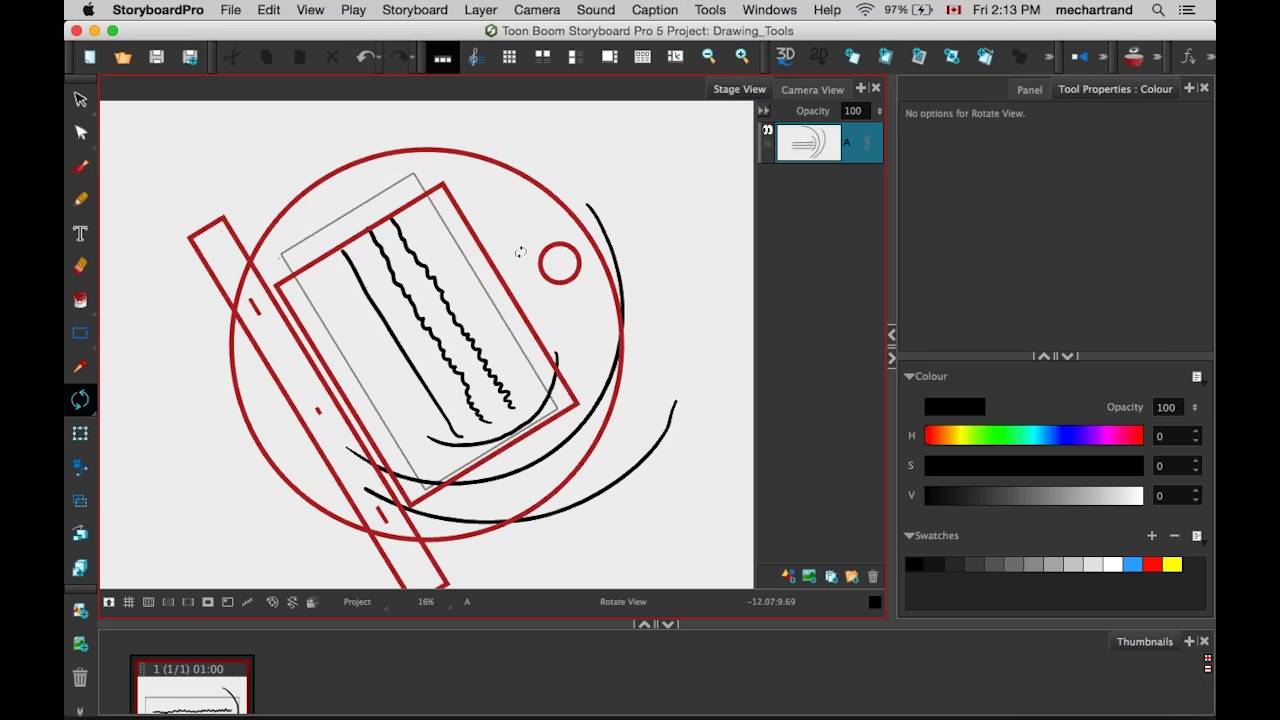Select the Eraser tool
1280x720 pixels.
tap(80, 266)
